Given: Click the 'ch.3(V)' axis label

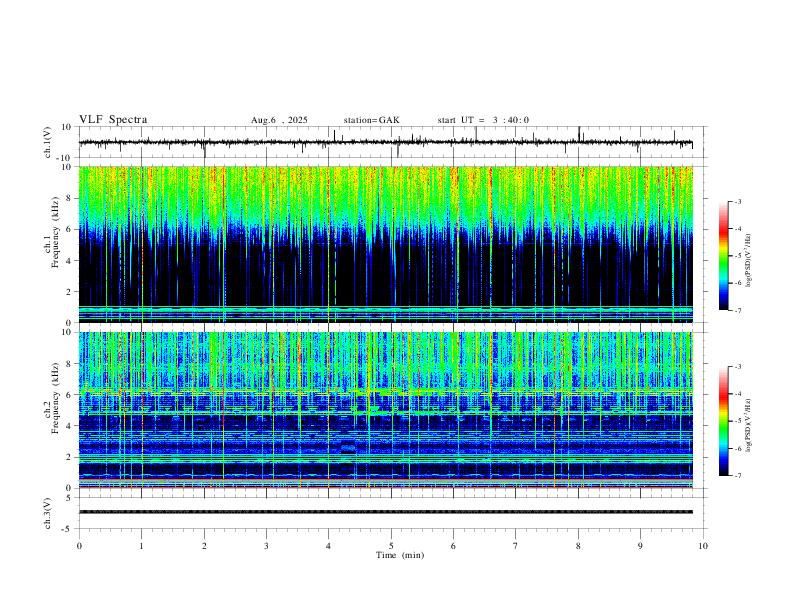Looking at the screenshot, I should [48, 513].
